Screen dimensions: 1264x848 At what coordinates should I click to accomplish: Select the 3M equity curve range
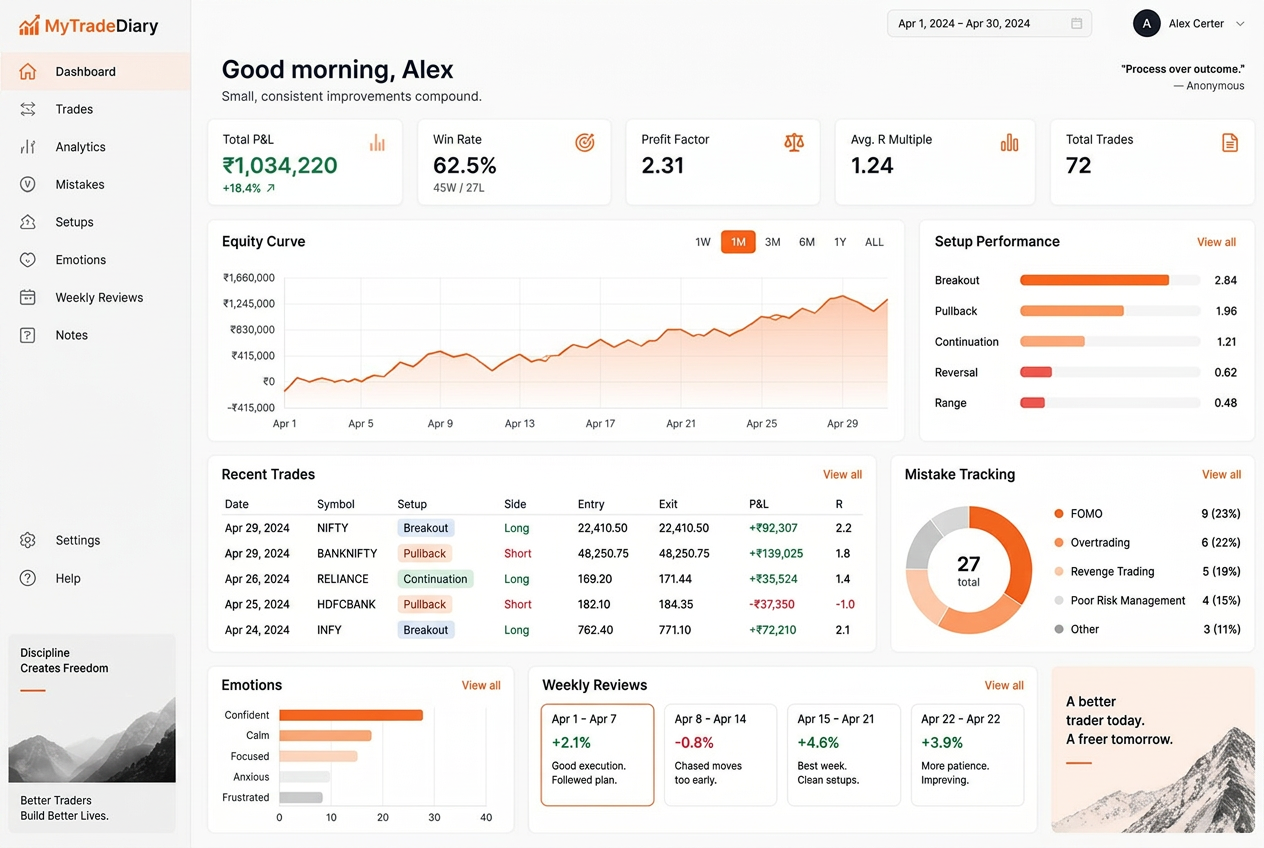click(x=773, y=242)
